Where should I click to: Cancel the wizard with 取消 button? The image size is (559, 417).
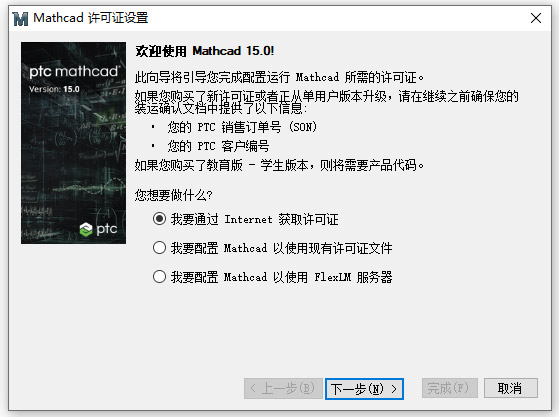click(511, 388)
